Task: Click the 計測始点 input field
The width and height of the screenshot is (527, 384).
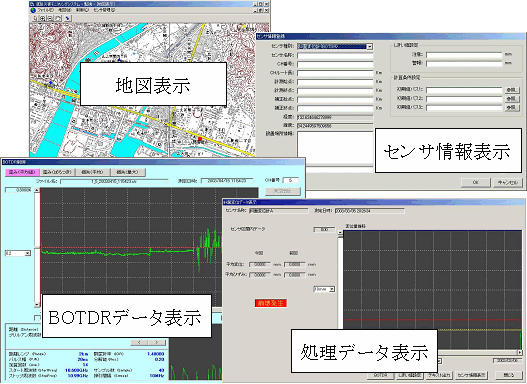Action: (335, 82)
